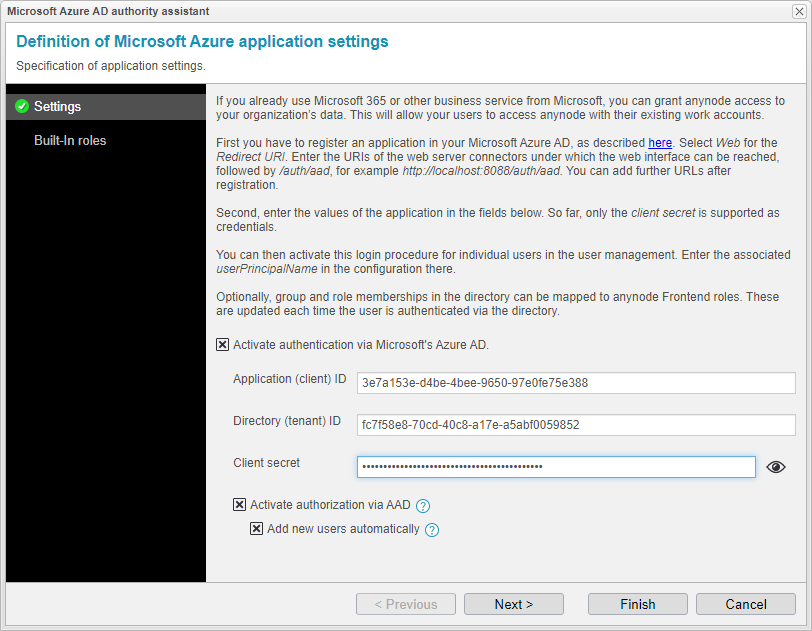Cancel the assistant dialog
The width and height of the screenshot is (812, 631).
click(746, 604)
